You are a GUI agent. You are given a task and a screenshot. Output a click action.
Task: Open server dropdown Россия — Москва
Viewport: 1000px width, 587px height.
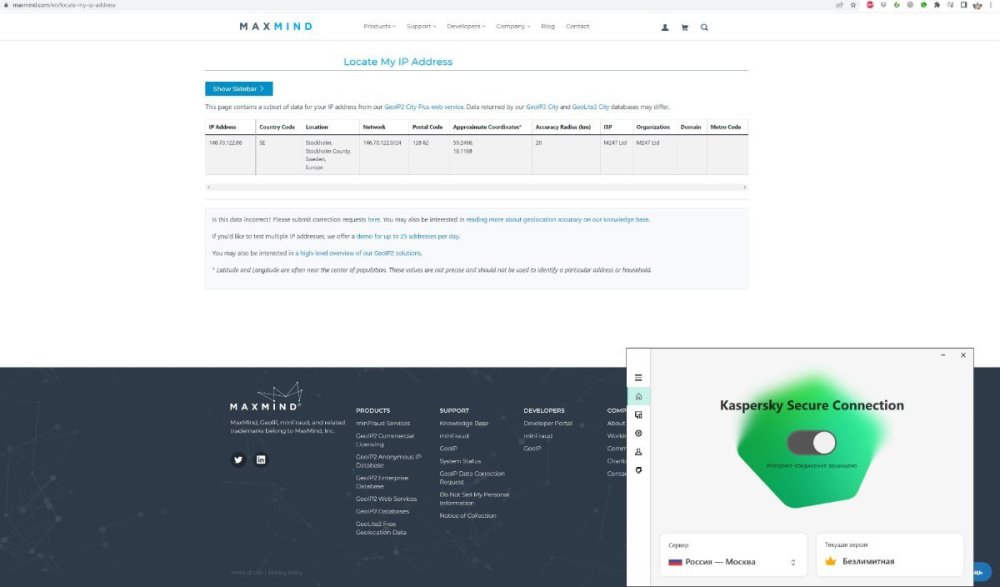tap(733, 555)
